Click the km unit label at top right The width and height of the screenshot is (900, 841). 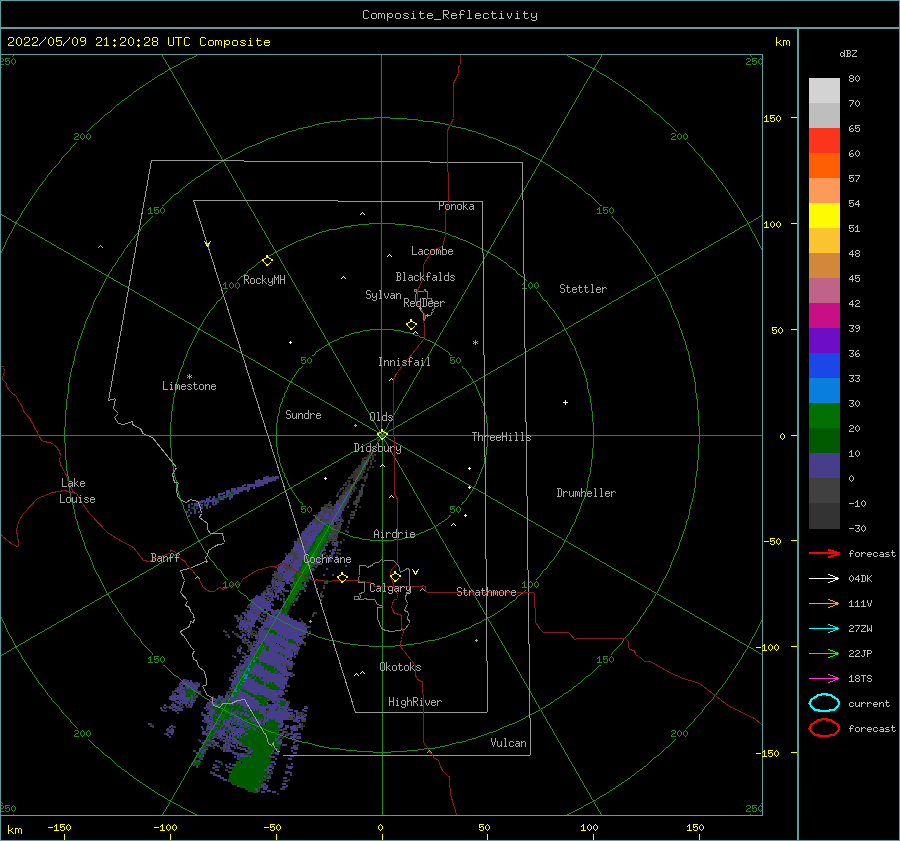coord(782,42)
